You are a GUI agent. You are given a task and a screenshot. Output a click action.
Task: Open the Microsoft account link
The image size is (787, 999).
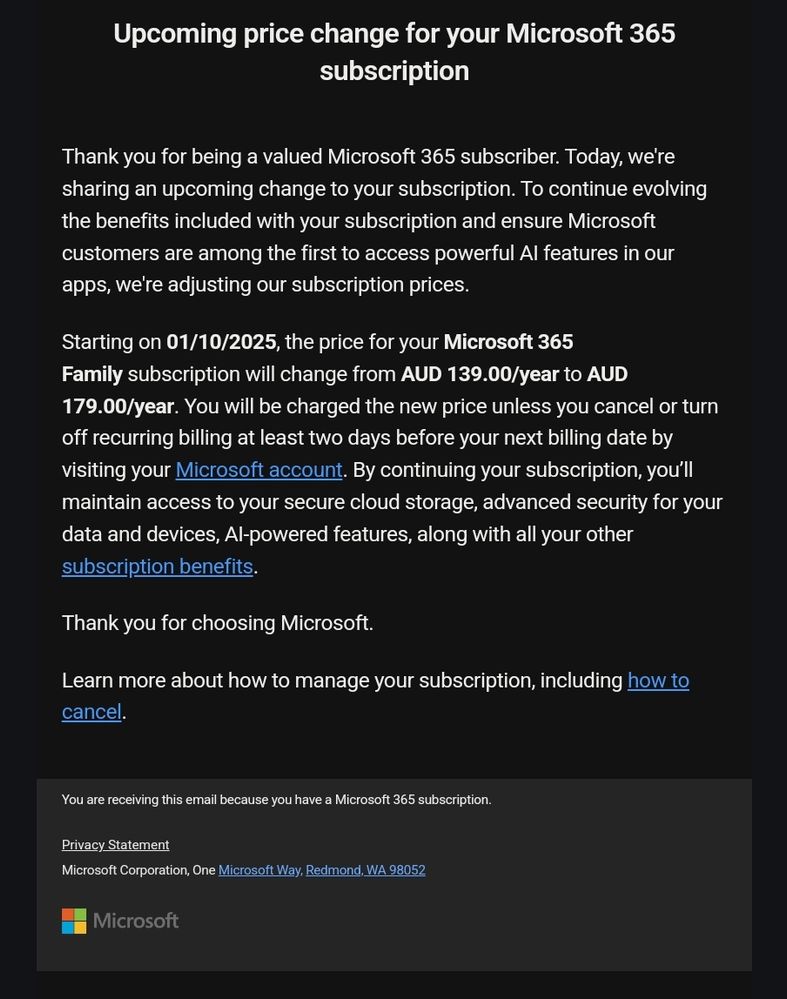click(259, 470)
